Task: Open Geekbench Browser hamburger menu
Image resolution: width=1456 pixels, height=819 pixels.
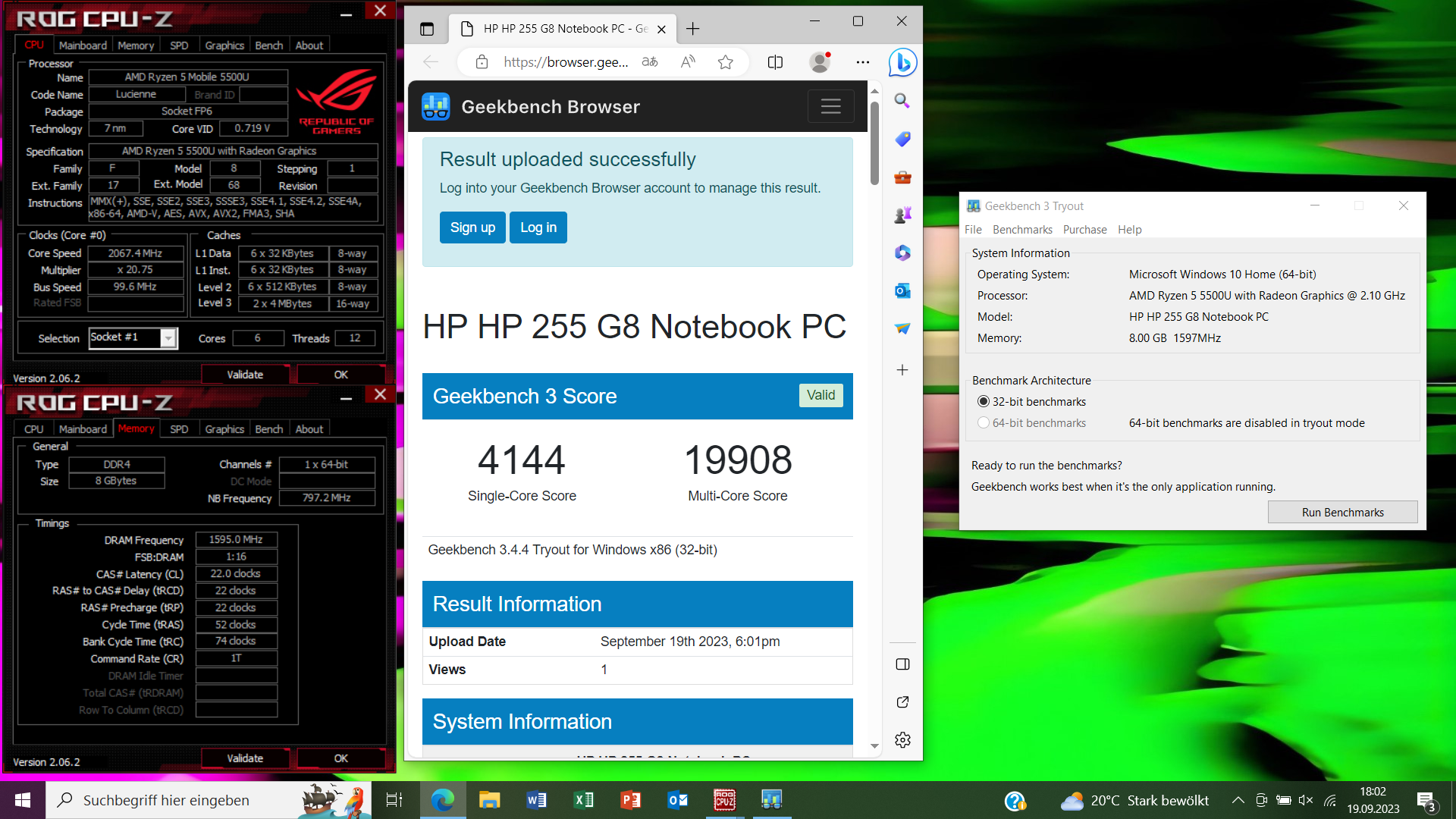Action: 831,107
